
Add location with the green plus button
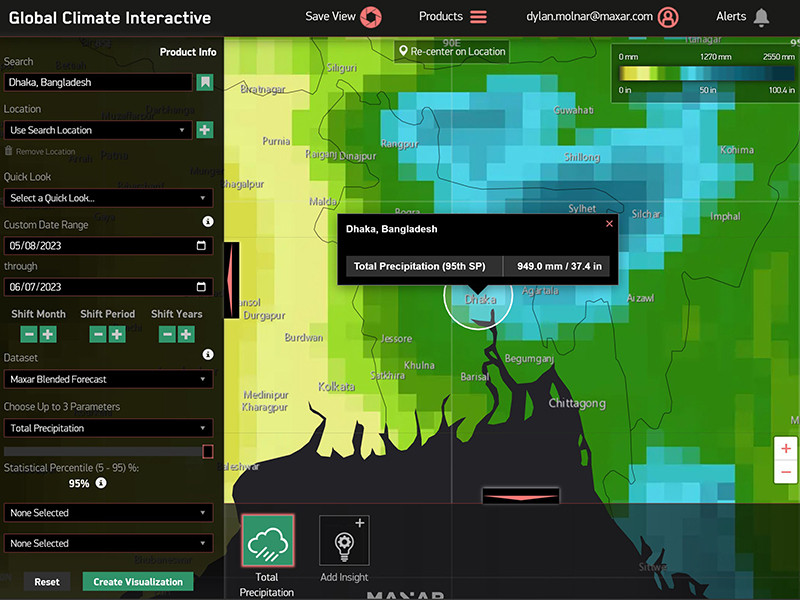point(205,130)
